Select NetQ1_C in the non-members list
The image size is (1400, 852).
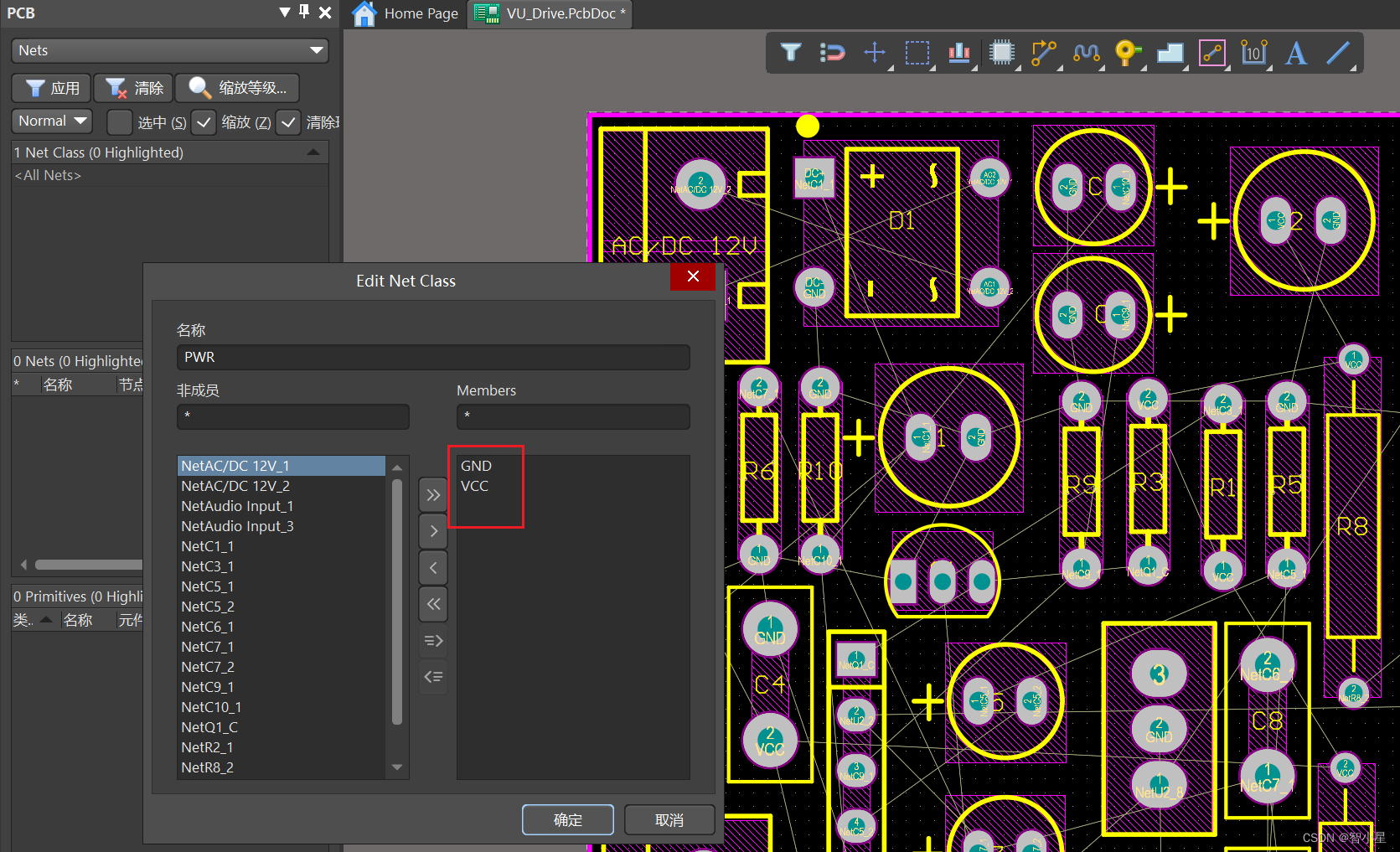(282, 727)
